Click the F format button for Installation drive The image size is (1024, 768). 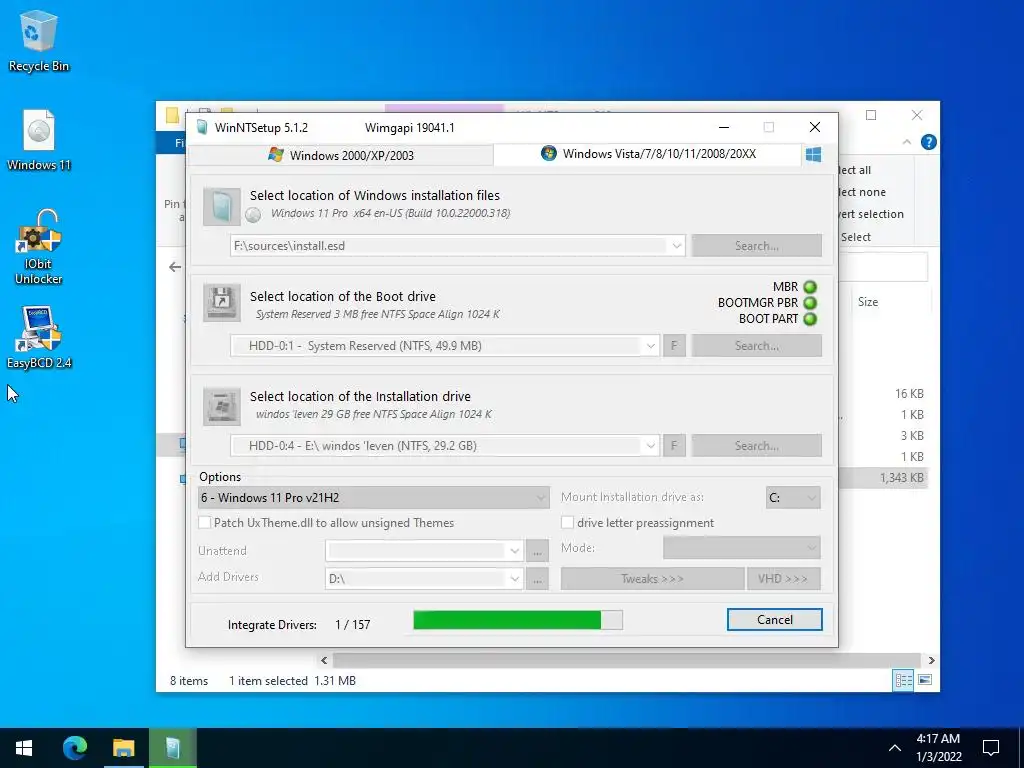click(674, 446)
